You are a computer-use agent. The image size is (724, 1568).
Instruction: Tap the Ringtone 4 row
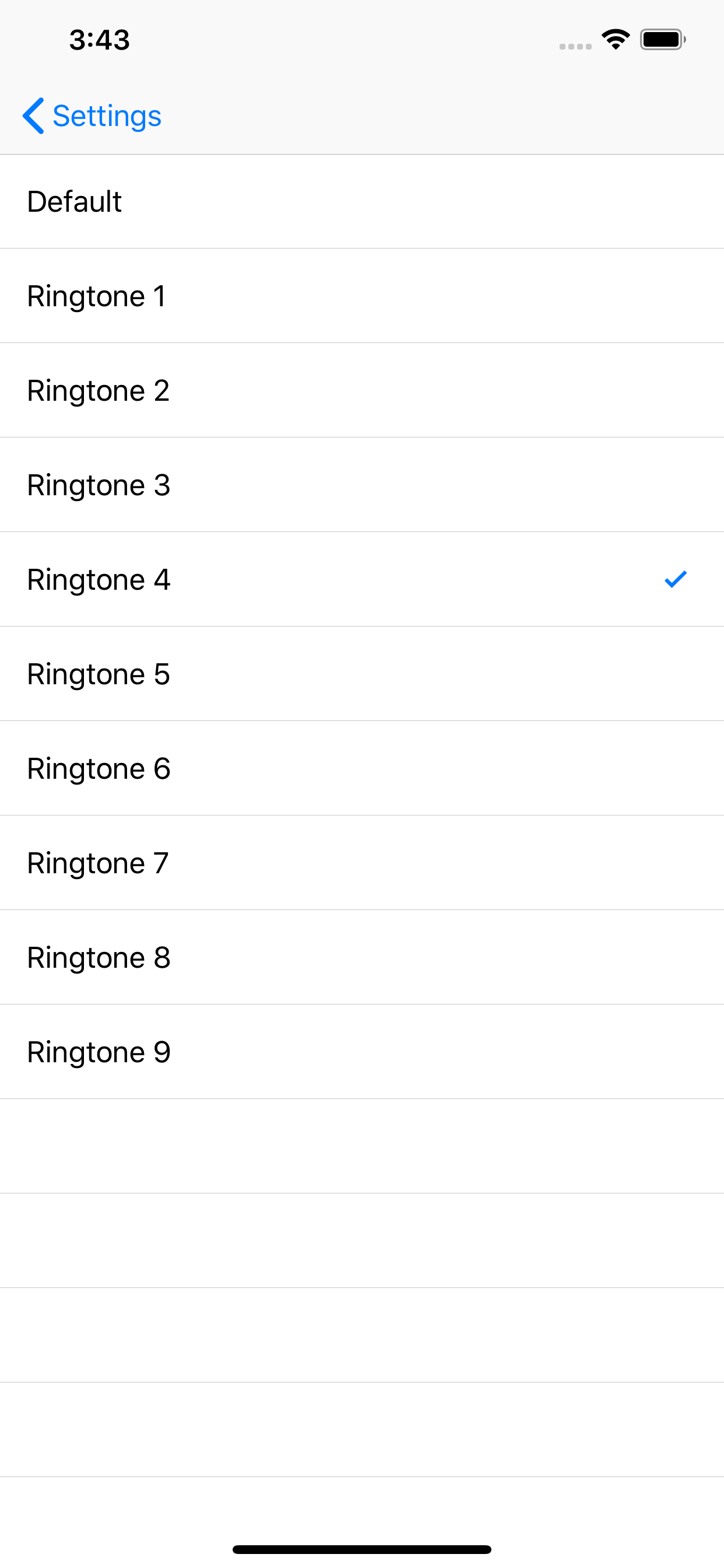pos(362,579)
